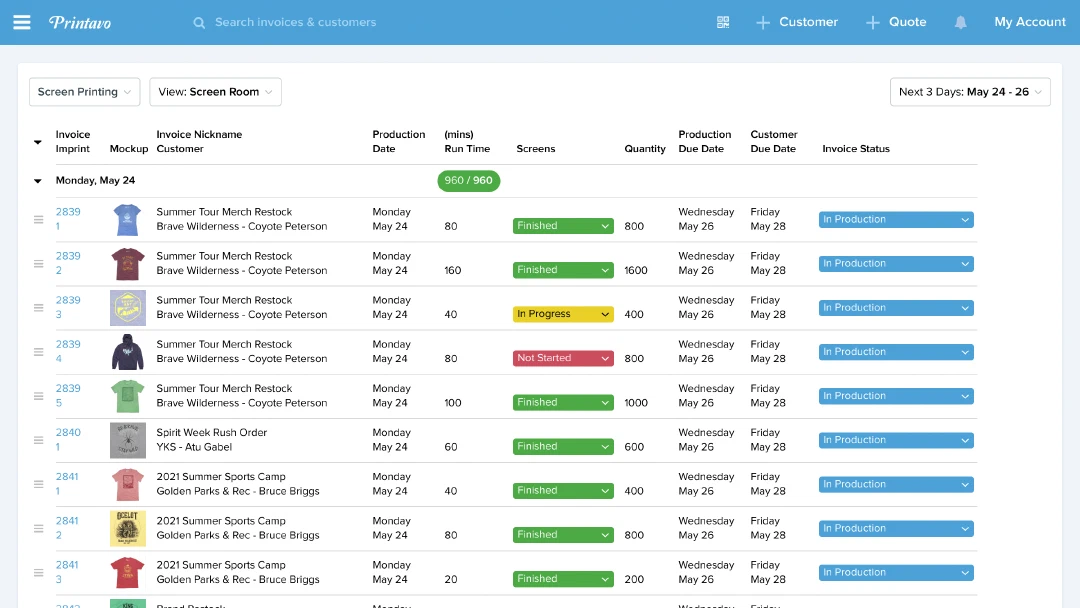Click the drag handle for invoice 2840 imprint 1
Image resolution: width=1080 pixels, height=608 pixels.
(x=39, y=440)
